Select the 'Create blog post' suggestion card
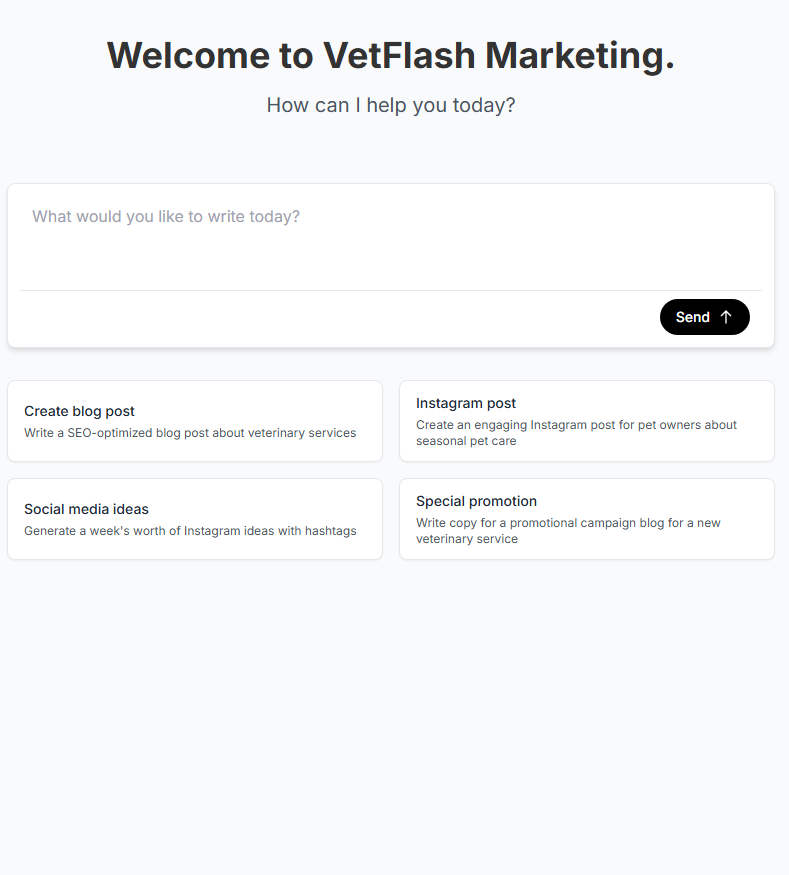This screenshot has width=789, height=875. (x=195, y=421)
